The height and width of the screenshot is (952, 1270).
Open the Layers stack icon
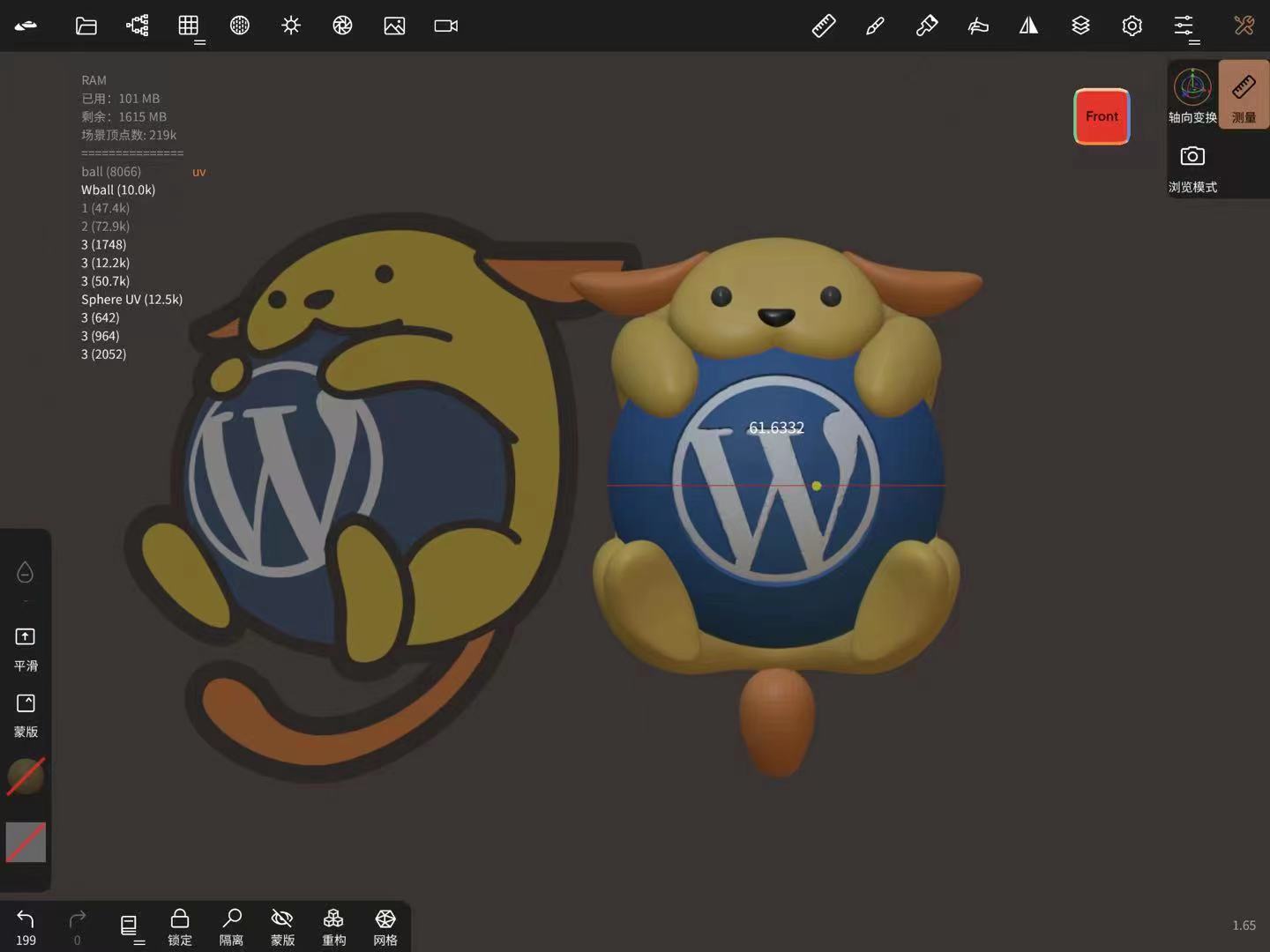point(1080,26)
